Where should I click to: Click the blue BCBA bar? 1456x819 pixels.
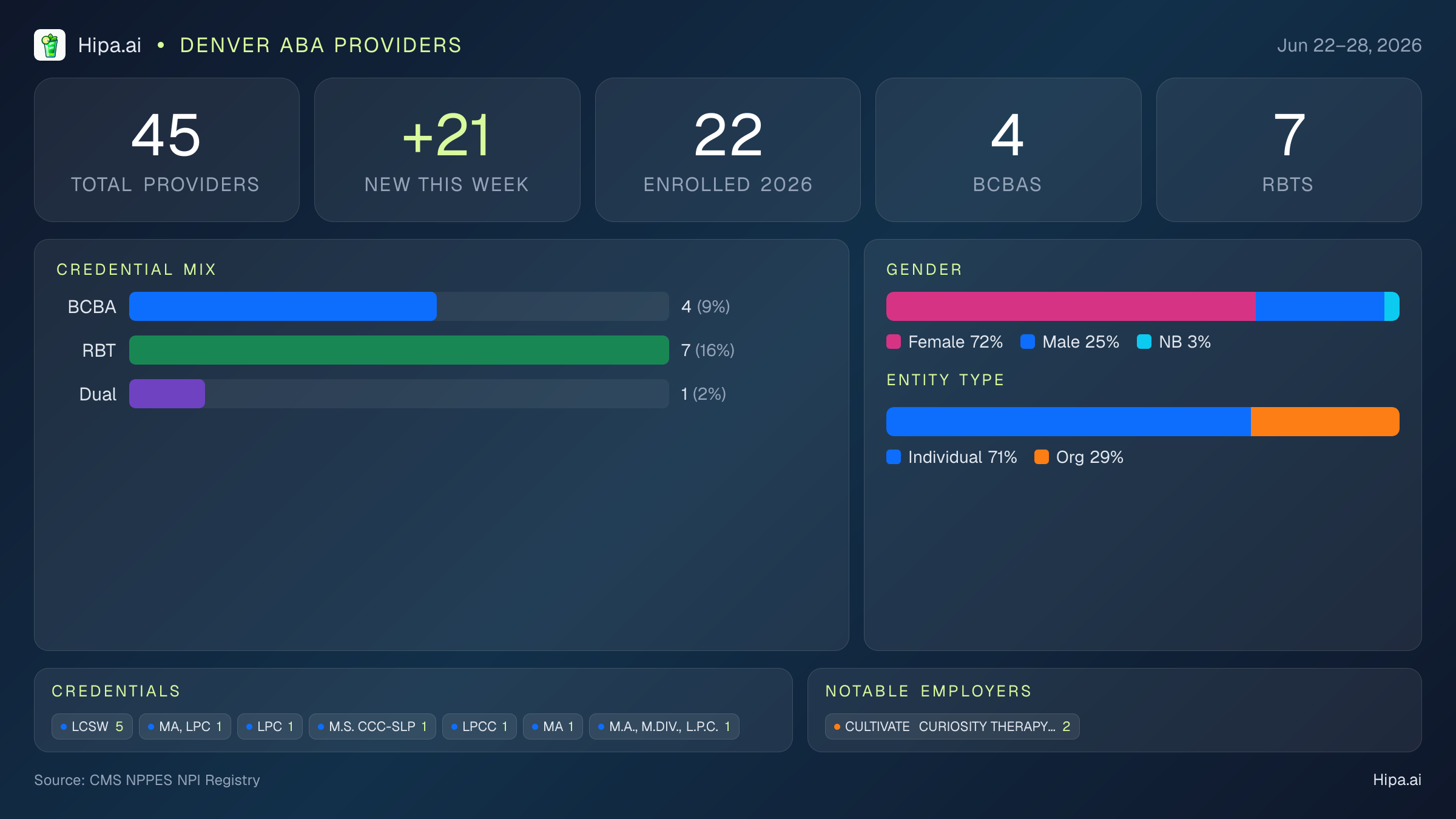(x=283, y=306)
